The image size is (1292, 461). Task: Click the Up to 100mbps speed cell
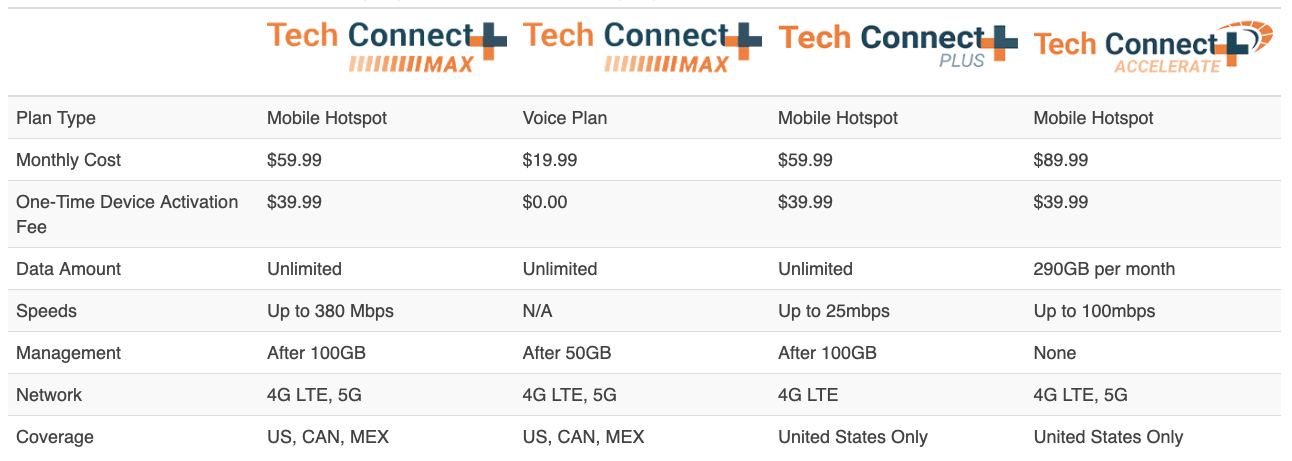click(1094, 311)
